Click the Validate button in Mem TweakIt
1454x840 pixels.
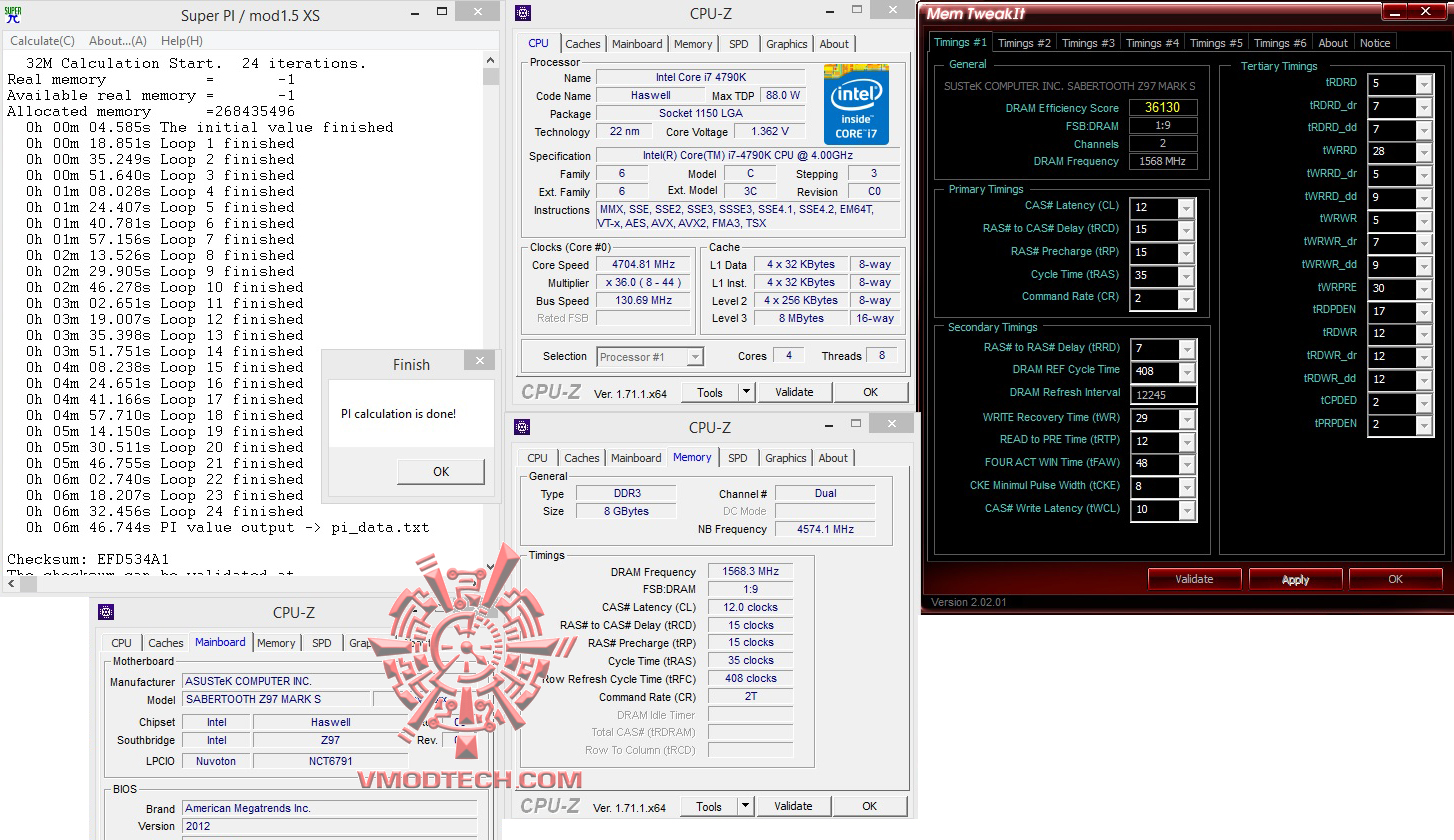[x=1194, y=579]
